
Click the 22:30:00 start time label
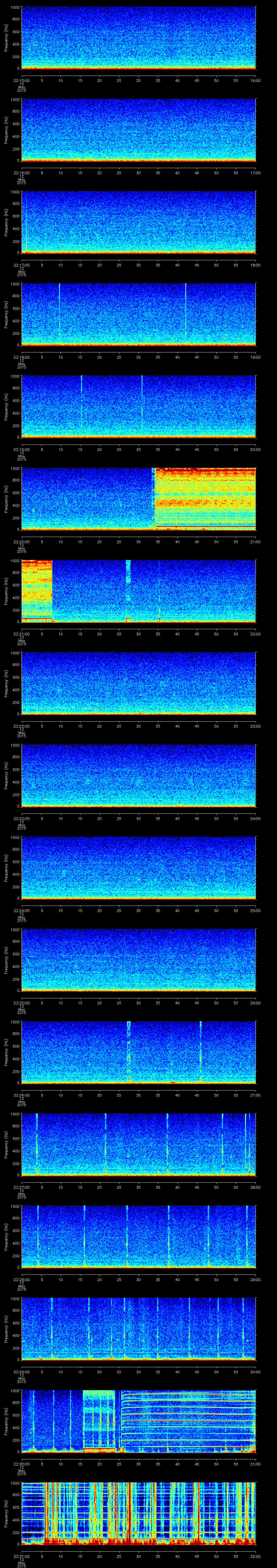point(21,1463)
